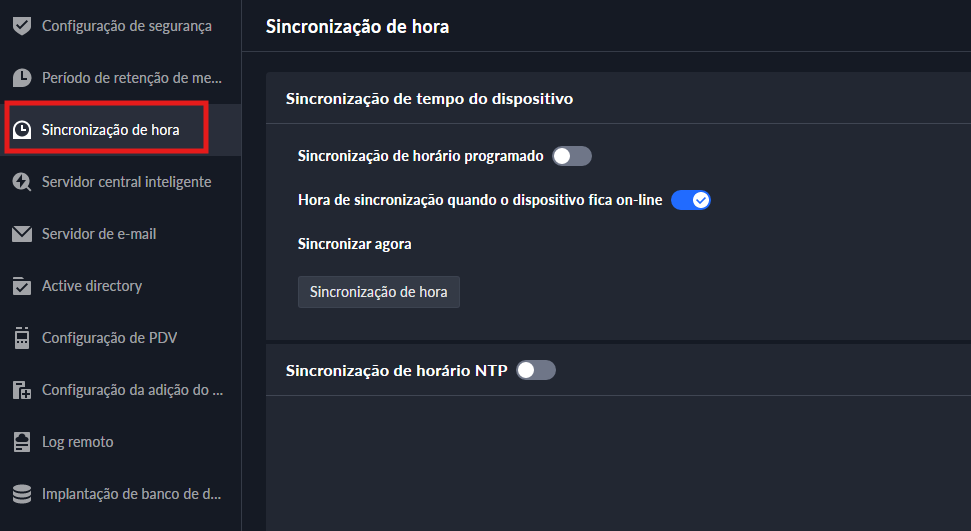Image resolution: width=971 pixels, height=531 pixels.
Task: Click the pie-clock icon for Período de retenção
Action: (x=21, y=78)
